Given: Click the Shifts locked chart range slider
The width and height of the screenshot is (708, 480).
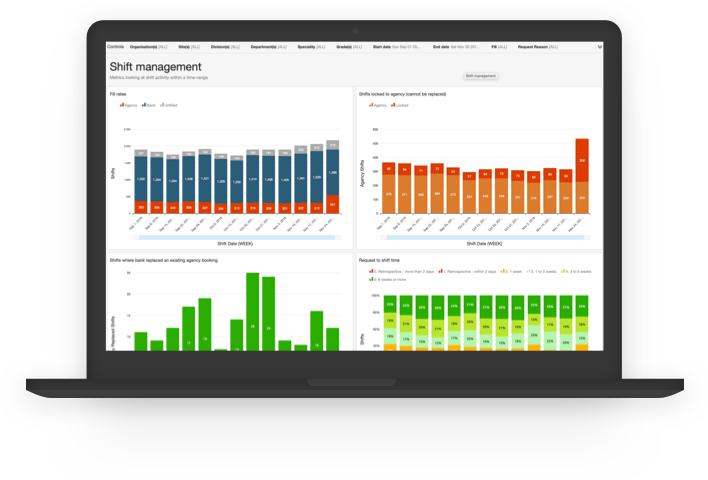Looking at the screenshot, I should 485,237.
